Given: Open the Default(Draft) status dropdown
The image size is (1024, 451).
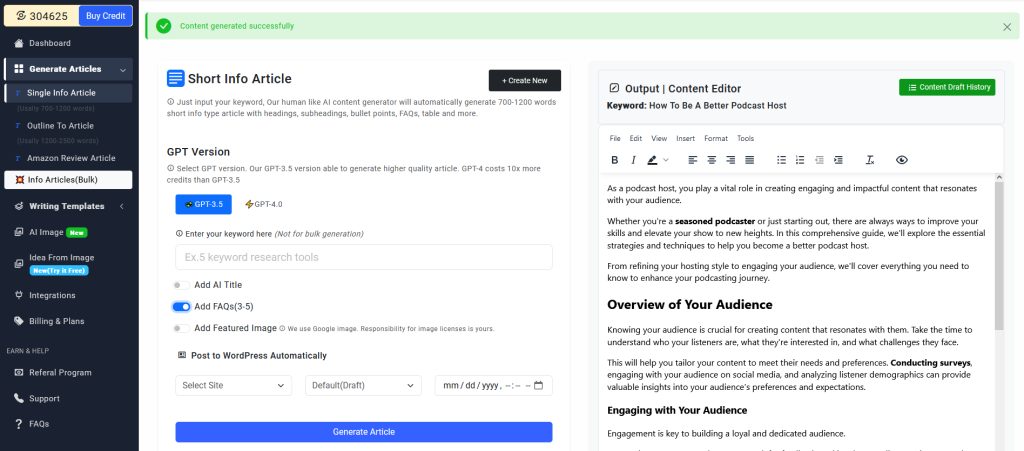Looking at the screenshot, I should pyautogui.click(x=363, y=385).
